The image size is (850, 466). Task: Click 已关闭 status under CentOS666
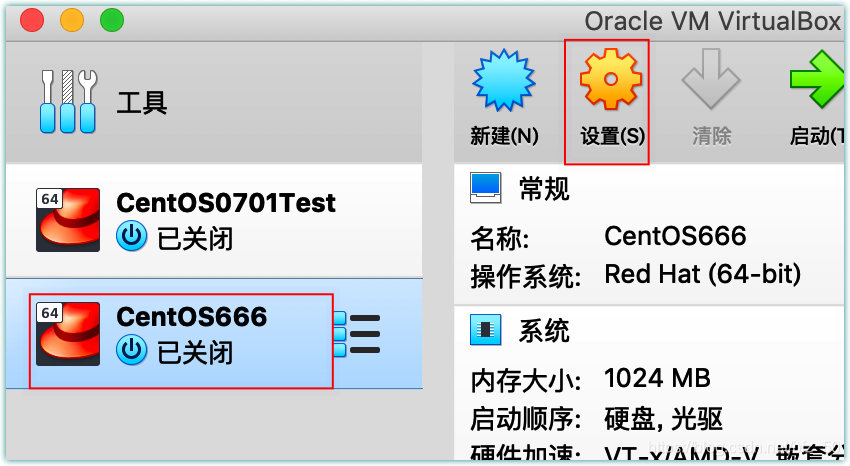click(x=195, y=352)
